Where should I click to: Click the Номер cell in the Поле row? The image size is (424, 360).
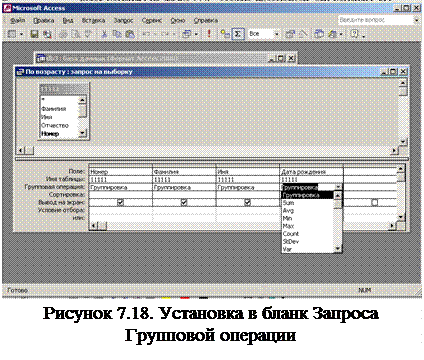pyautogui.click(x=120, y=172)
